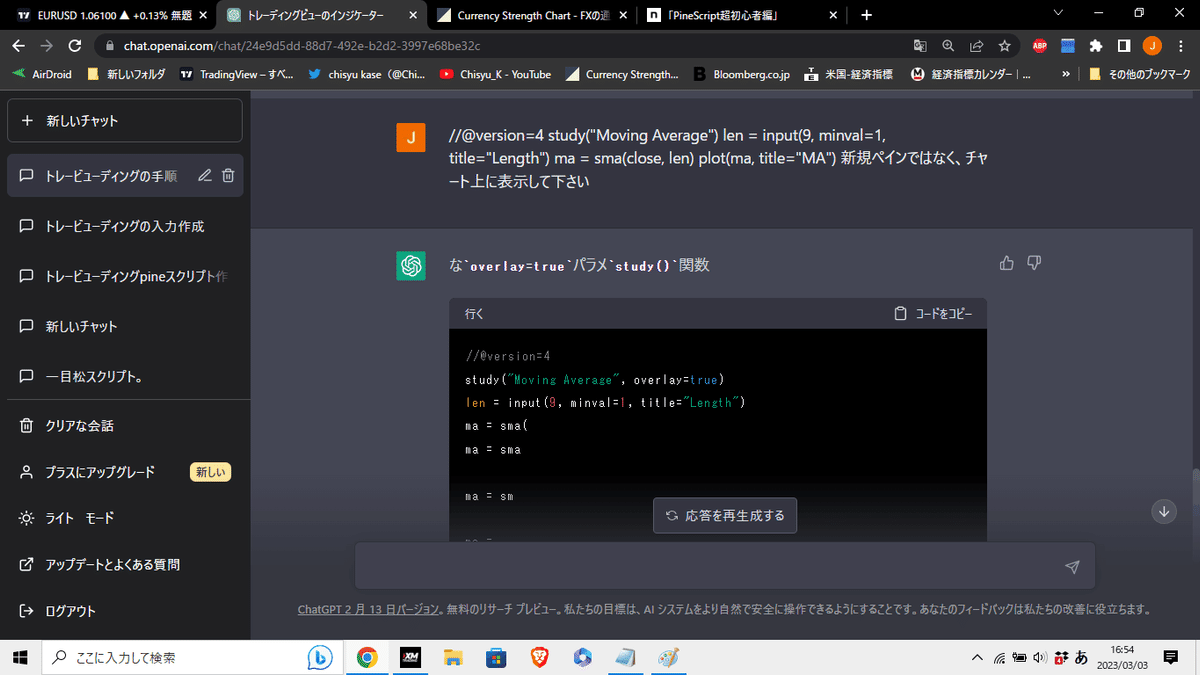
Task: Start a new chat with 新しいチャット button
Action: coord(124,121)
